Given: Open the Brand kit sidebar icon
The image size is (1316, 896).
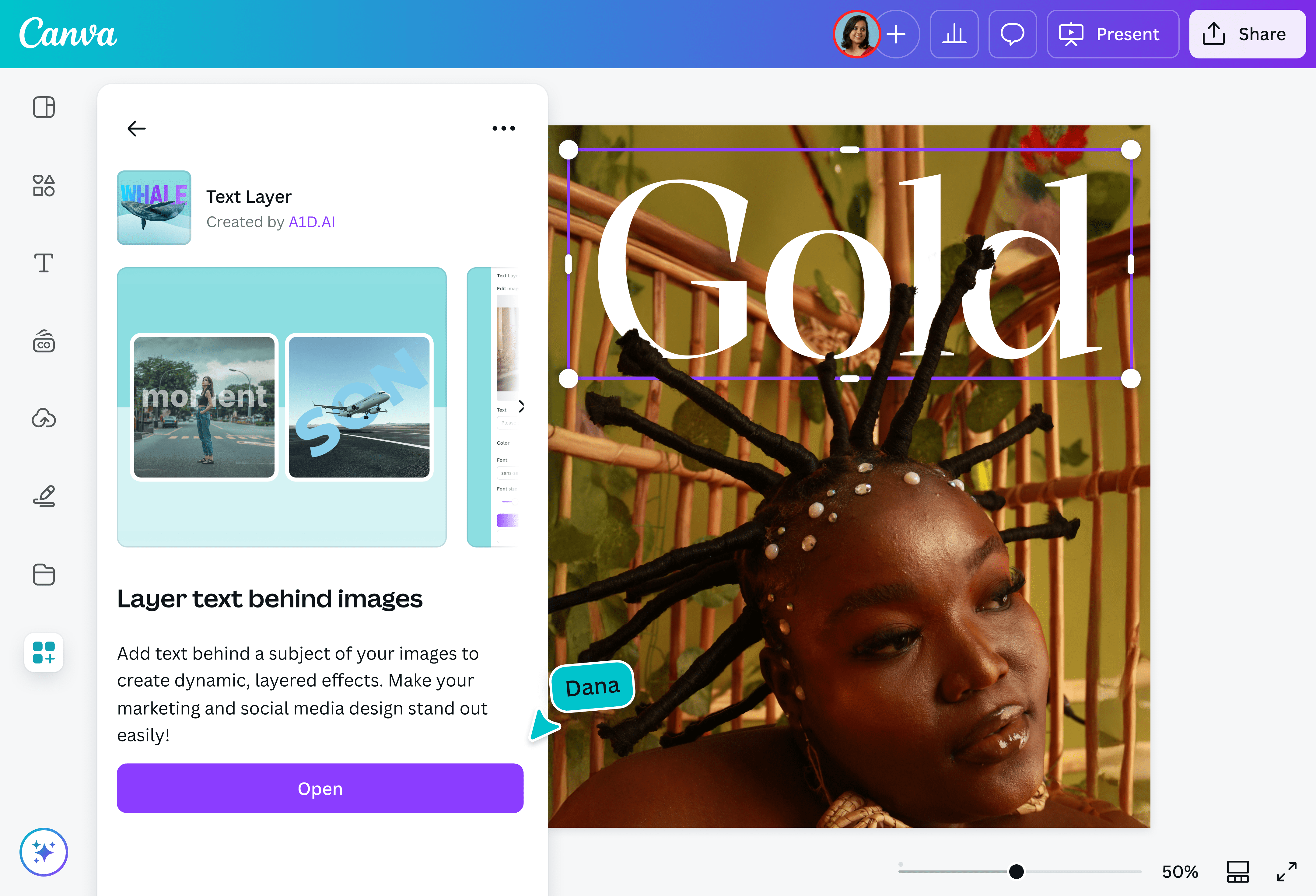Looking at the screenshot, I should [x=44, y=341].
